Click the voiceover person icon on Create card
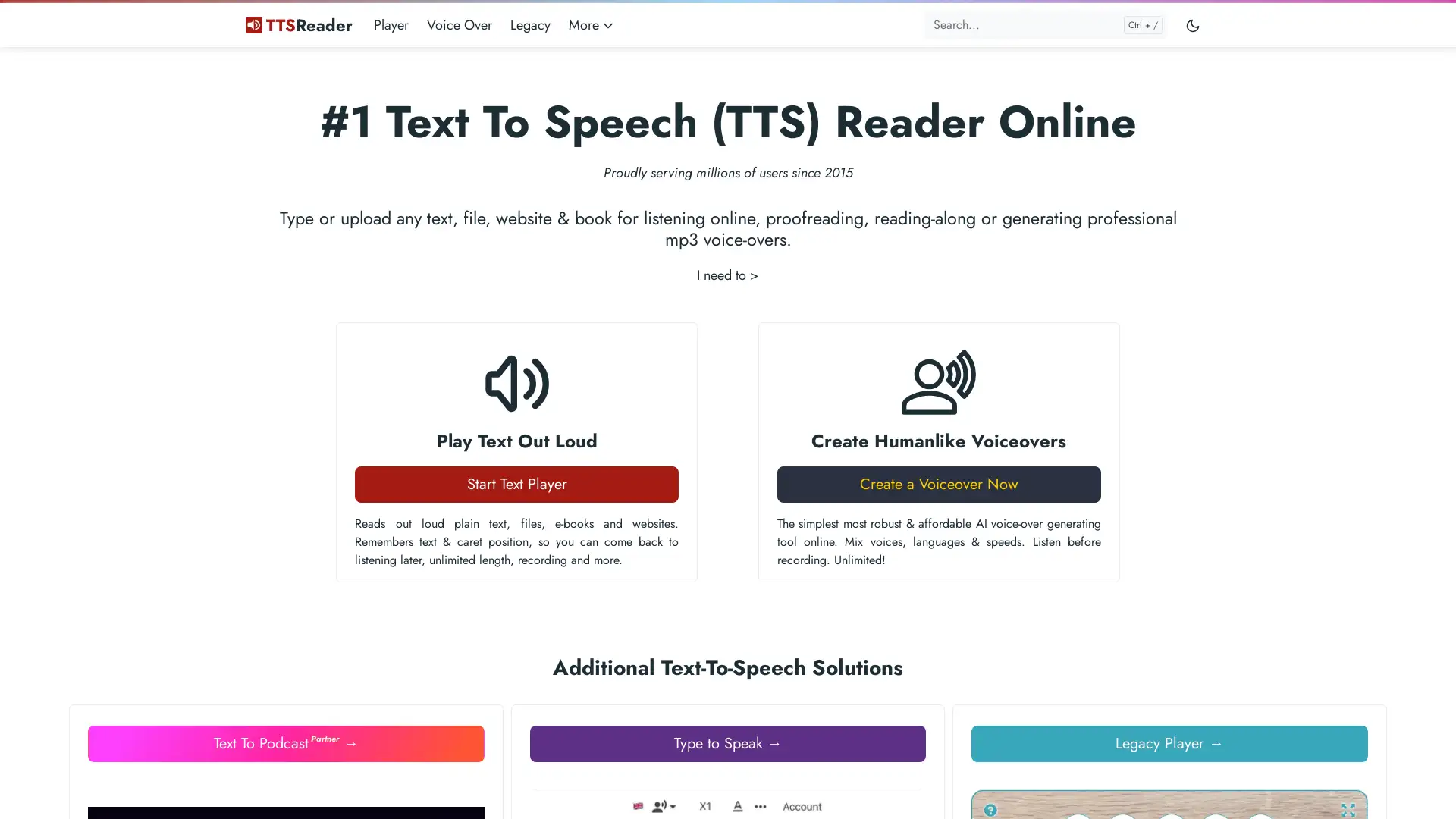The width and height of the screenshot is (1456, 819). point(938,382)
